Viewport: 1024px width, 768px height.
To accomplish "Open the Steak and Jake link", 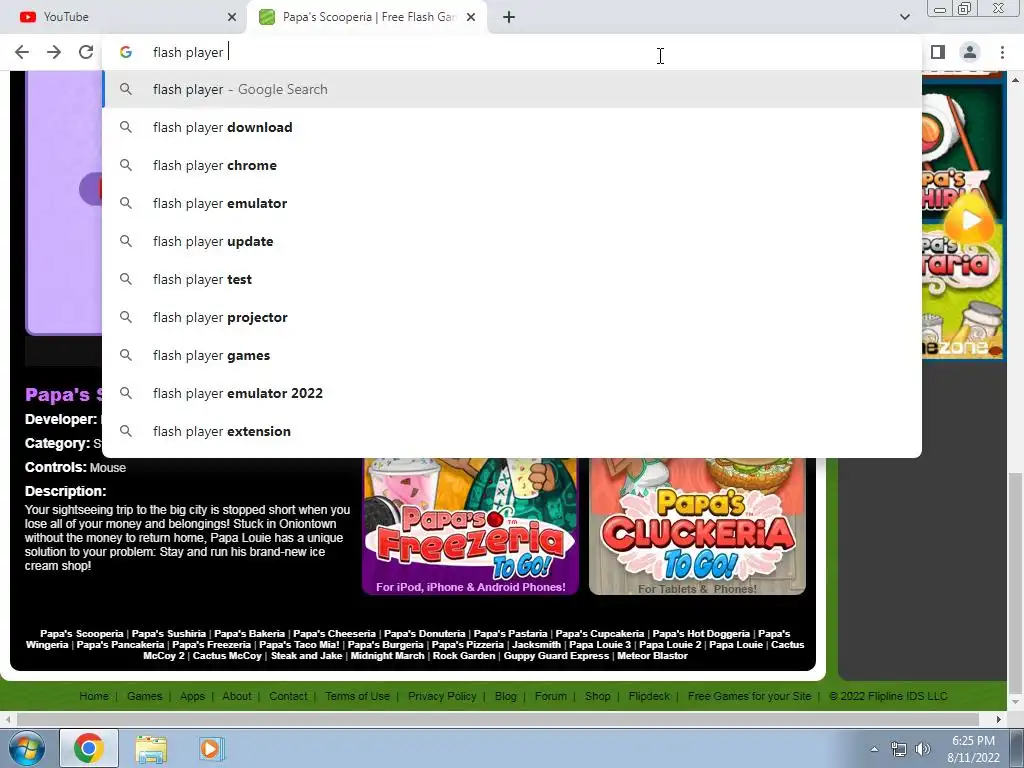I will [306, 656].
